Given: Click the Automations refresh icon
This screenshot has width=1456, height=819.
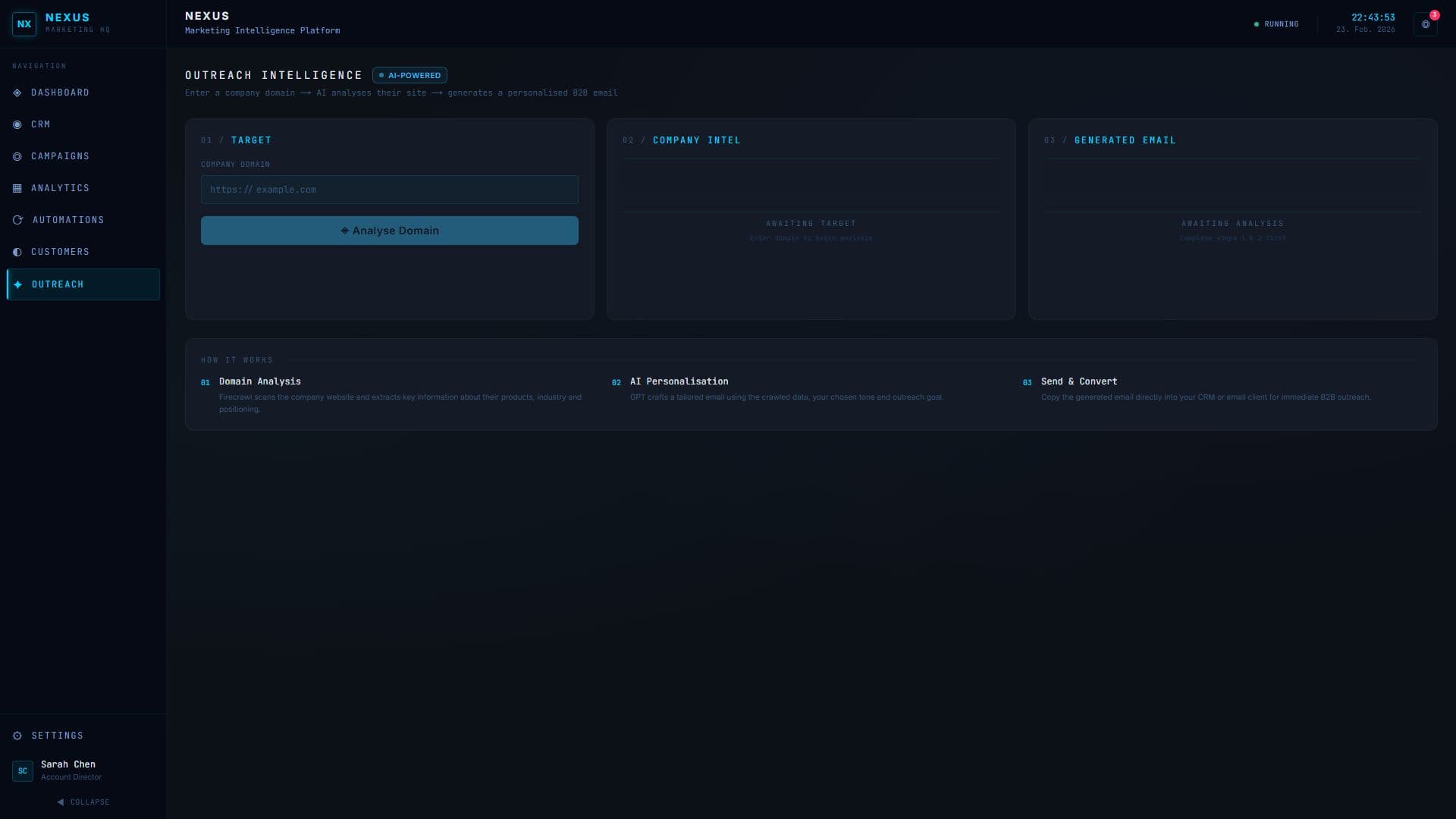Looking at the screenshot, I should click(x=17, y=220).
